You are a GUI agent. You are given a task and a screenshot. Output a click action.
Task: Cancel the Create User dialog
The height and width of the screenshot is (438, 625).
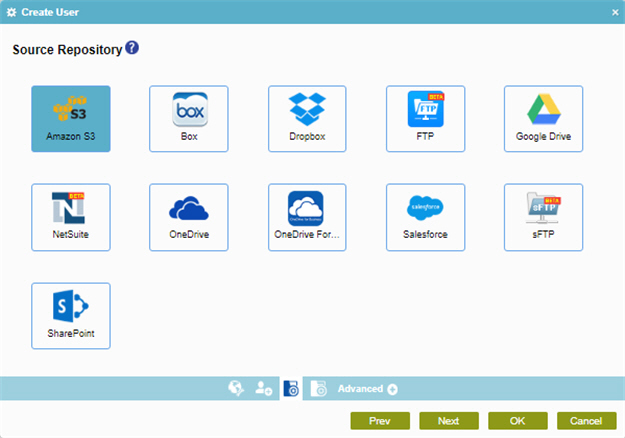(x=586, y=421)
